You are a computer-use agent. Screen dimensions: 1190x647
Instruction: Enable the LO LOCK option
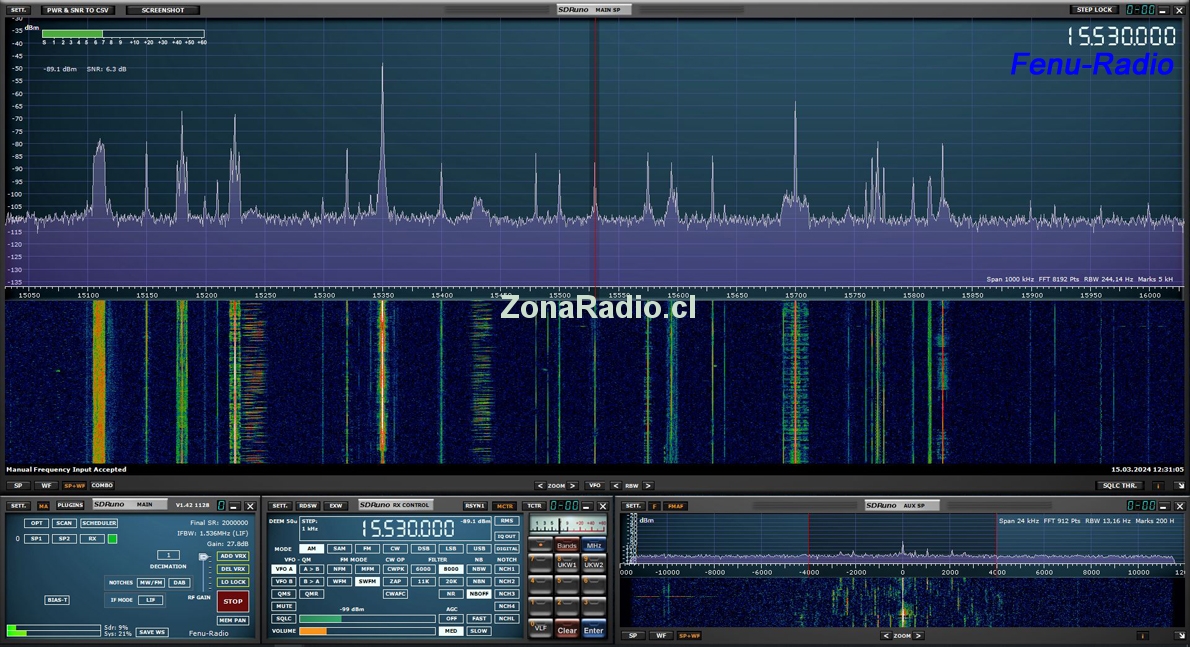[233, 582]
